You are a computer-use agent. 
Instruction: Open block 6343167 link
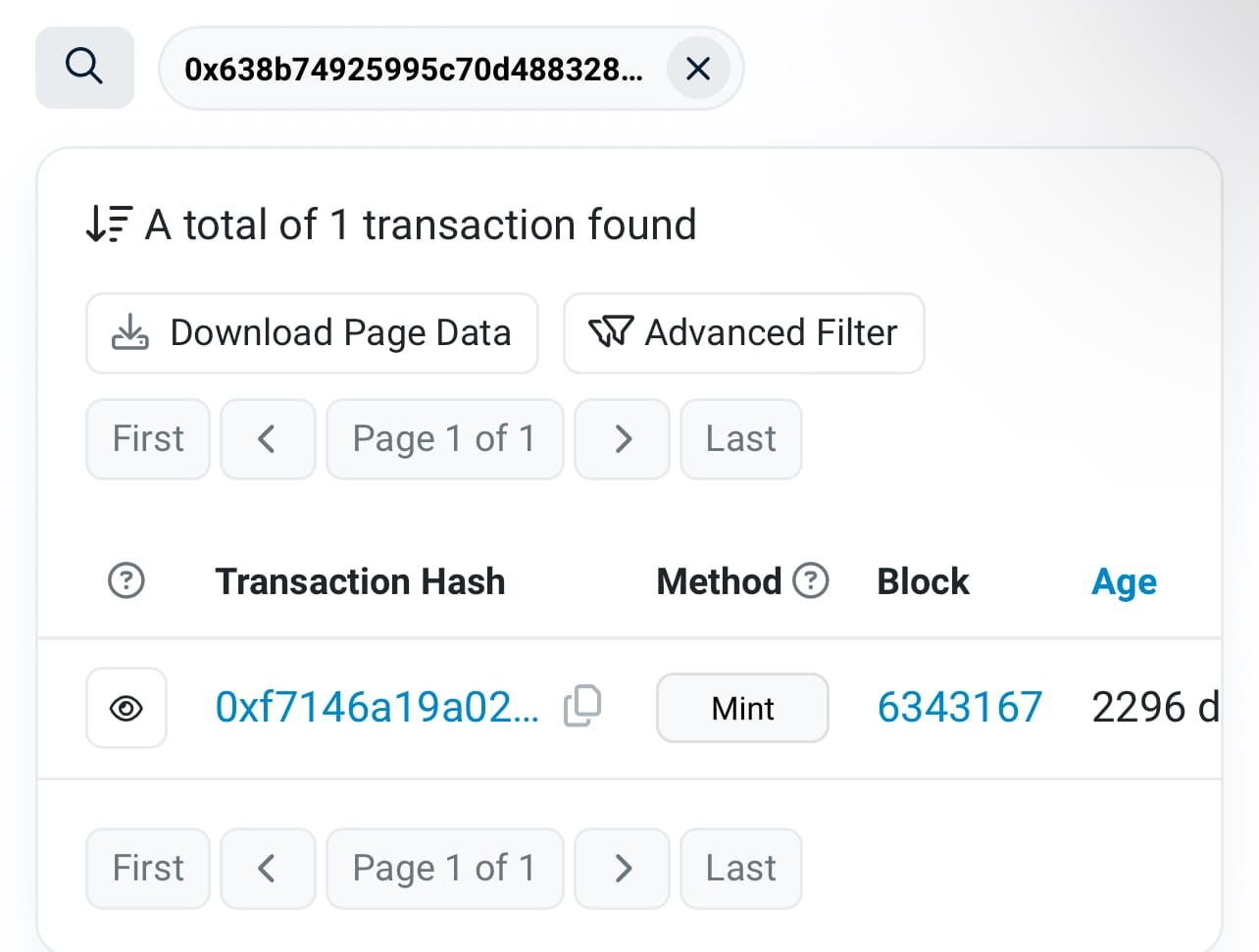959,707
